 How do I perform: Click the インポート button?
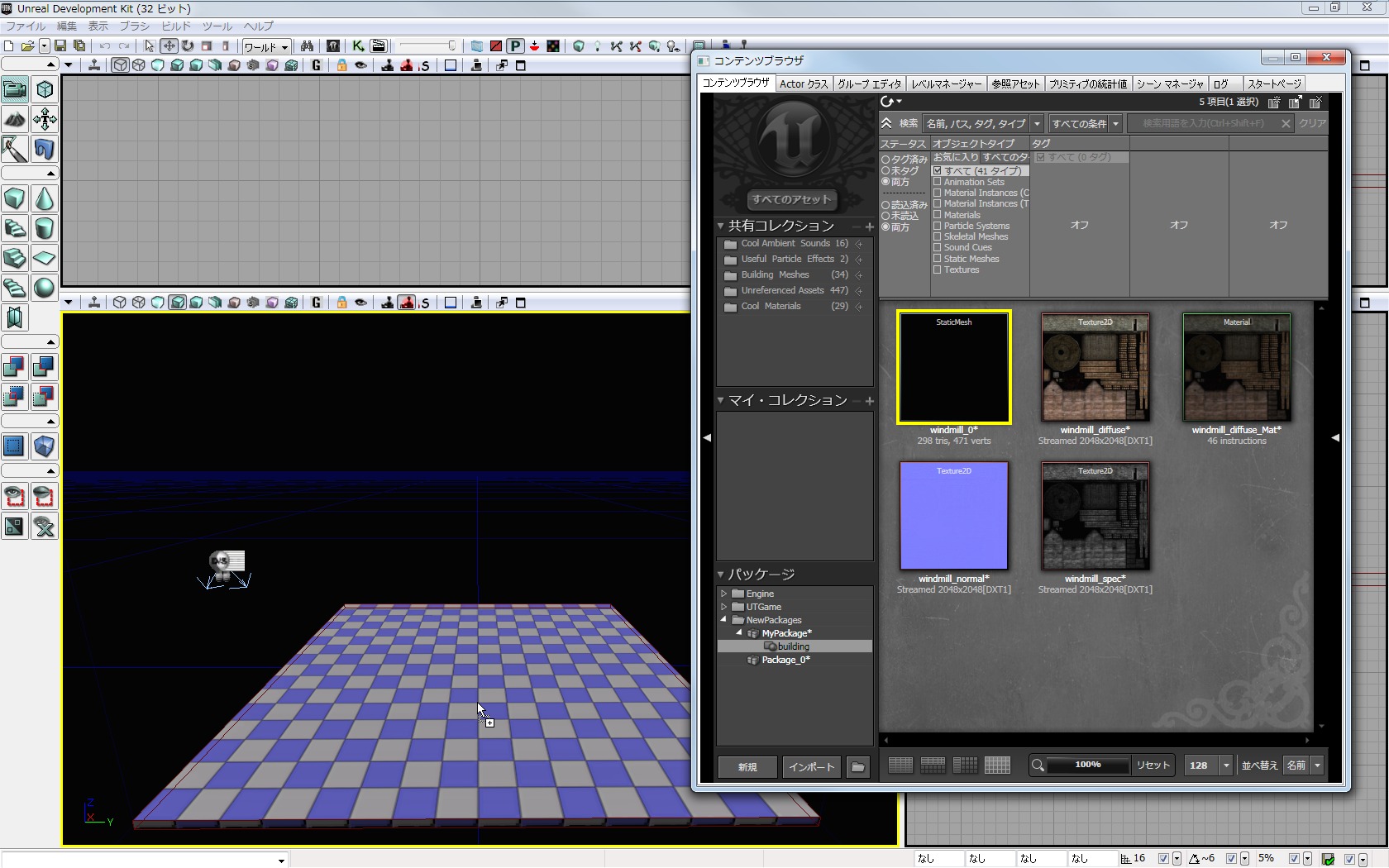coord(811,767)
